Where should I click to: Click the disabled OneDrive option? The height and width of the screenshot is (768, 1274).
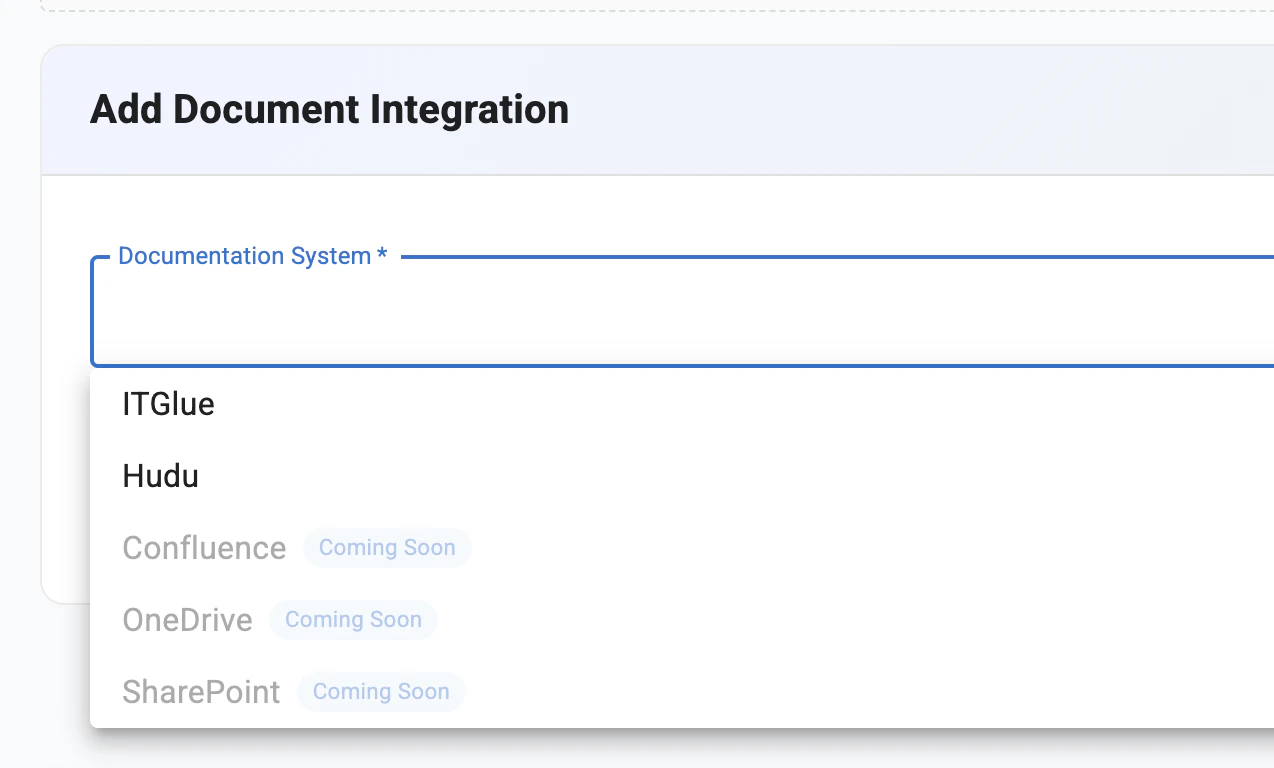pos(187,620)
